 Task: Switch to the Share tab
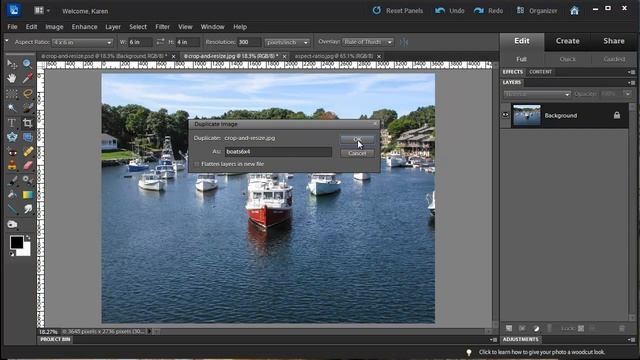[x=613, y=41]
